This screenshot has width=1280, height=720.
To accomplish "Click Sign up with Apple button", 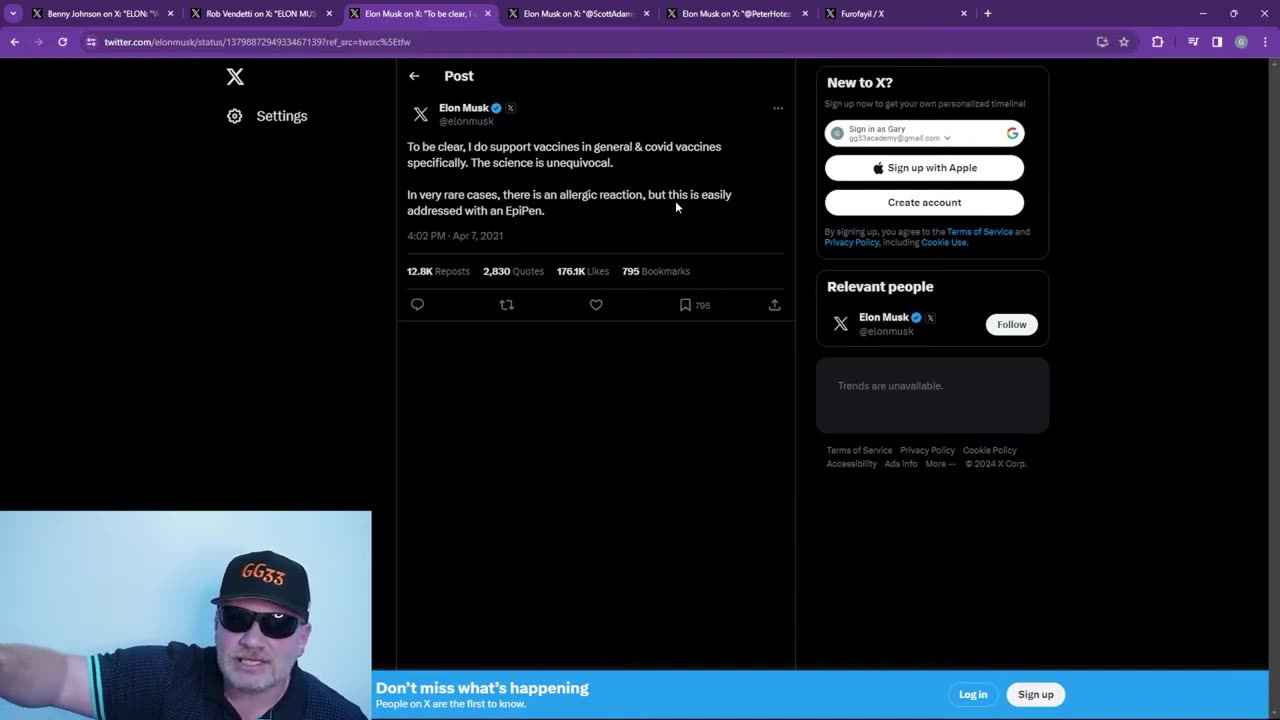I will pos(924,168).
